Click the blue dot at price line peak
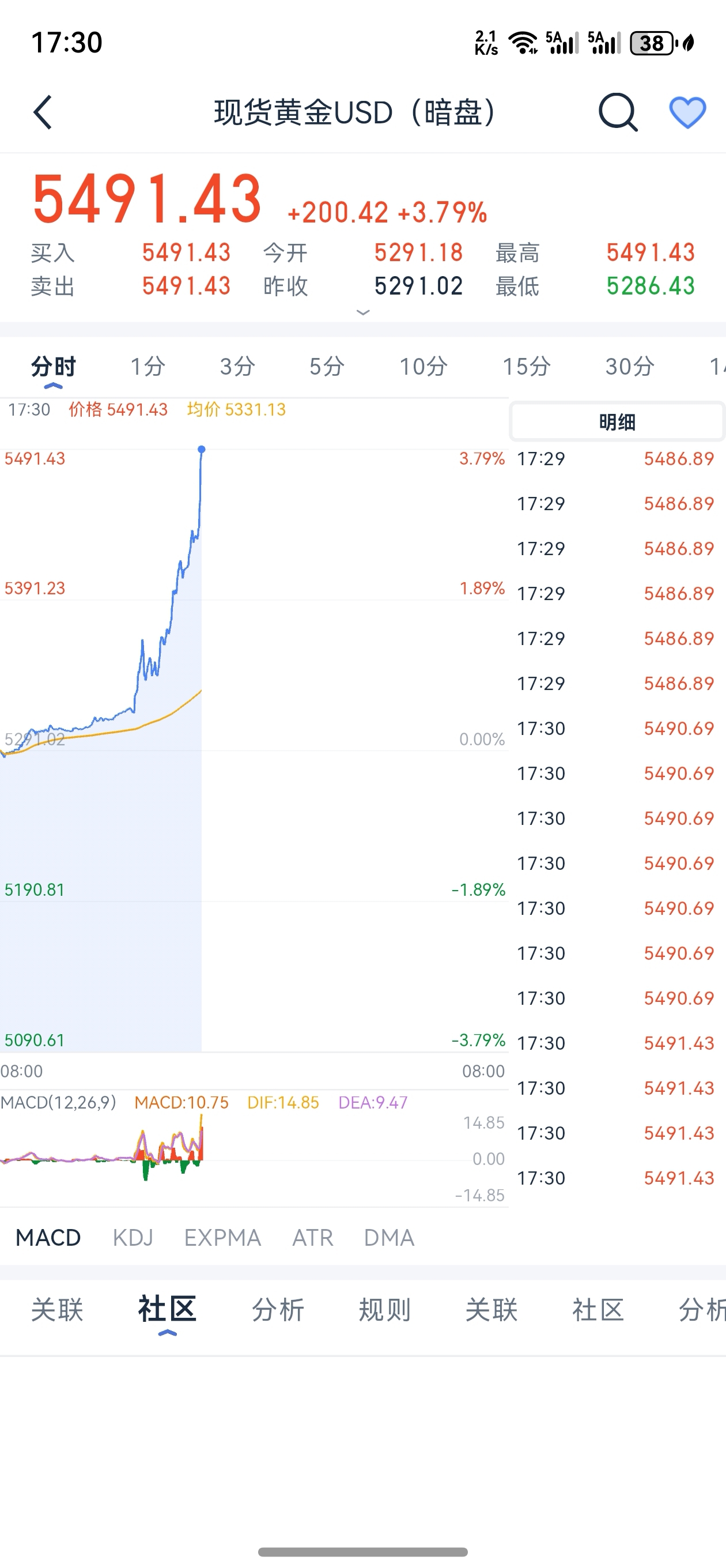Viewport: 726px width, 1568px height. (202, 449)
